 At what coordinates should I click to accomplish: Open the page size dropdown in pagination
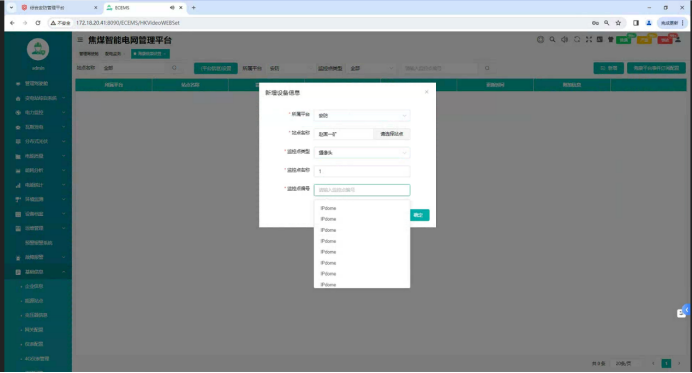tap(626, 363)
